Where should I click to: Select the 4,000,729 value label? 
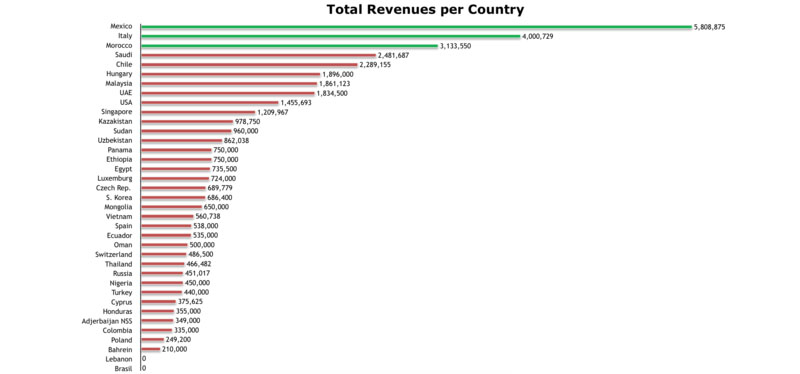coord(537,36)
